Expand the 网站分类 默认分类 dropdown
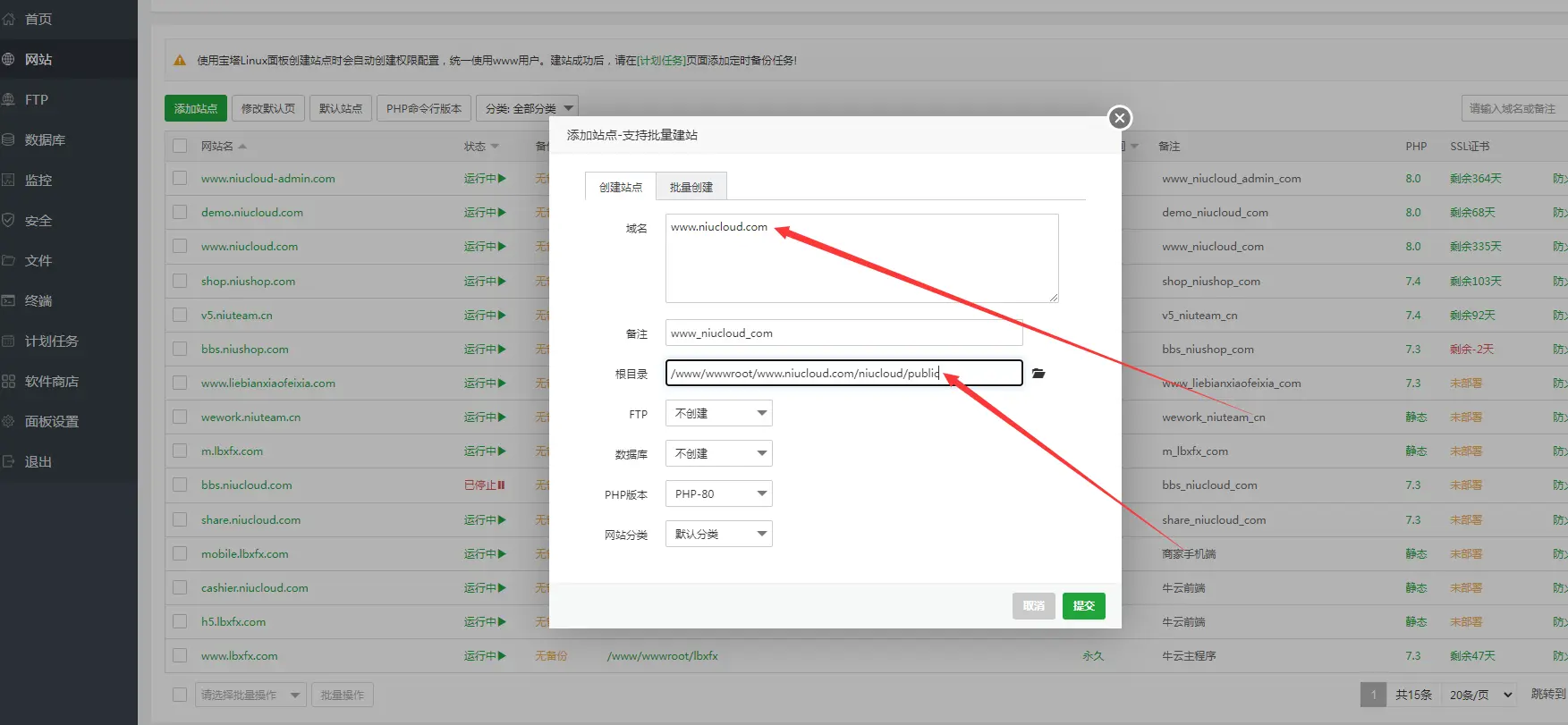This screenshot has width=1568, height=725. pyautogui.click(x=718, y=534)
